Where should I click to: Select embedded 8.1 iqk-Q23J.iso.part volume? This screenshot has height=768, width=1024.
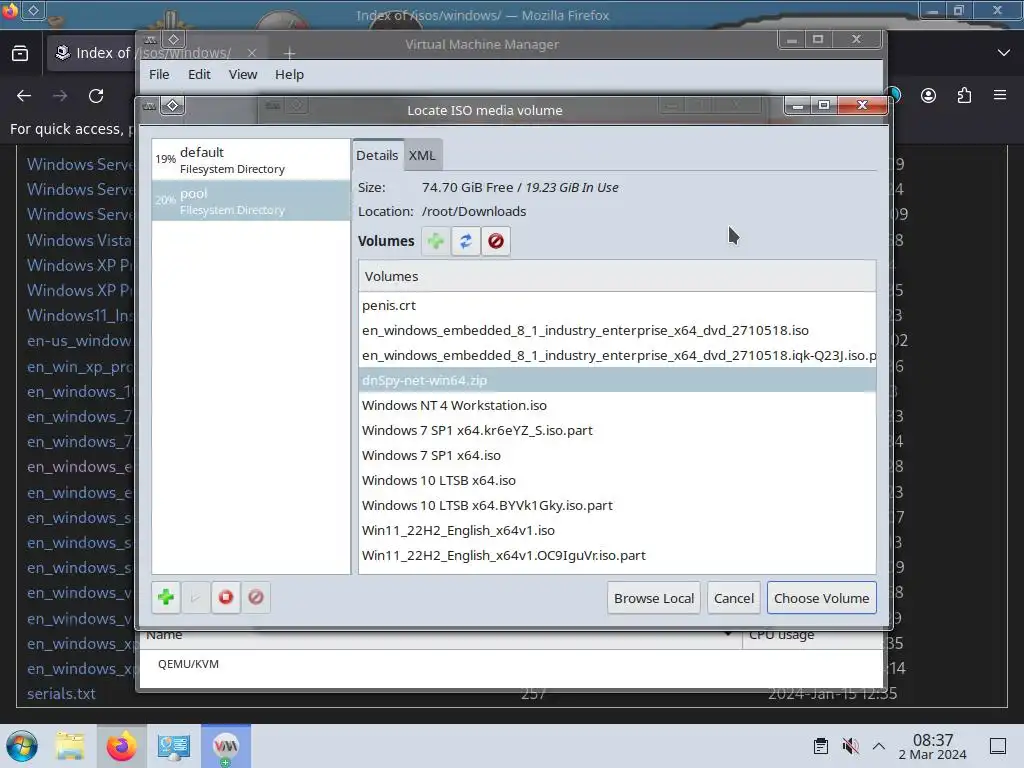tap(617, 355)
